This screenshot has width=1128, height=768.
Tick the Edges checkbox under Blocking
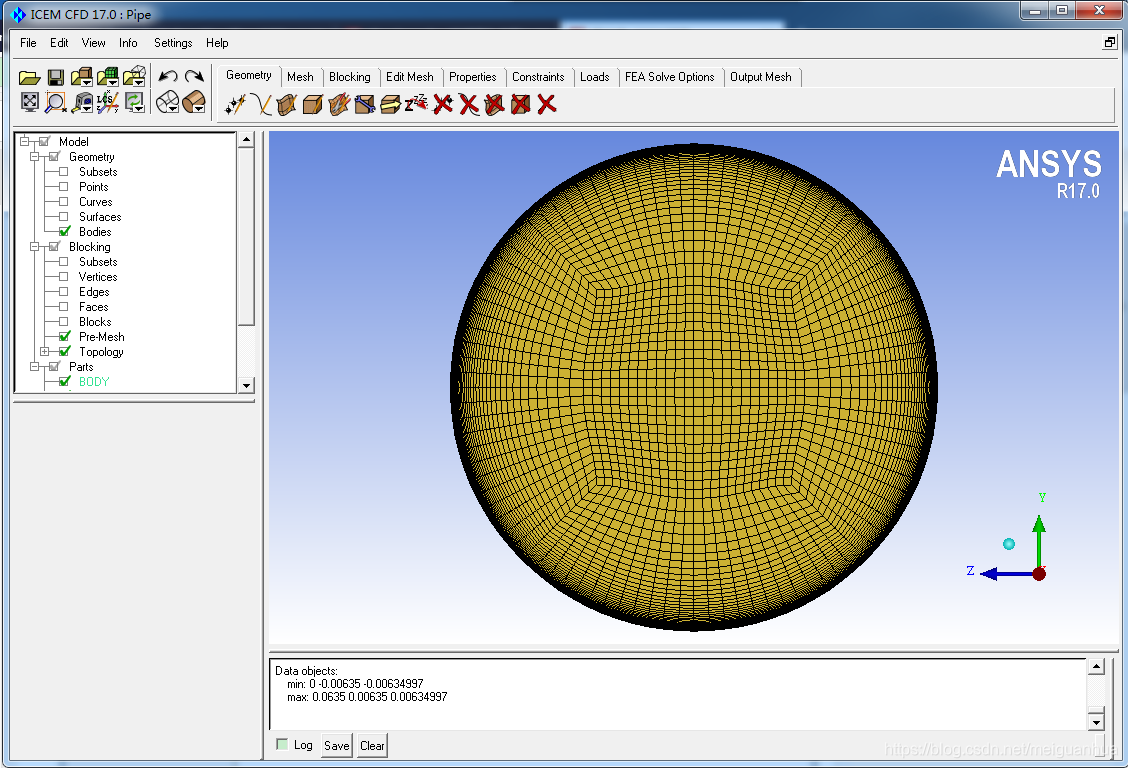tap(64, 292)
